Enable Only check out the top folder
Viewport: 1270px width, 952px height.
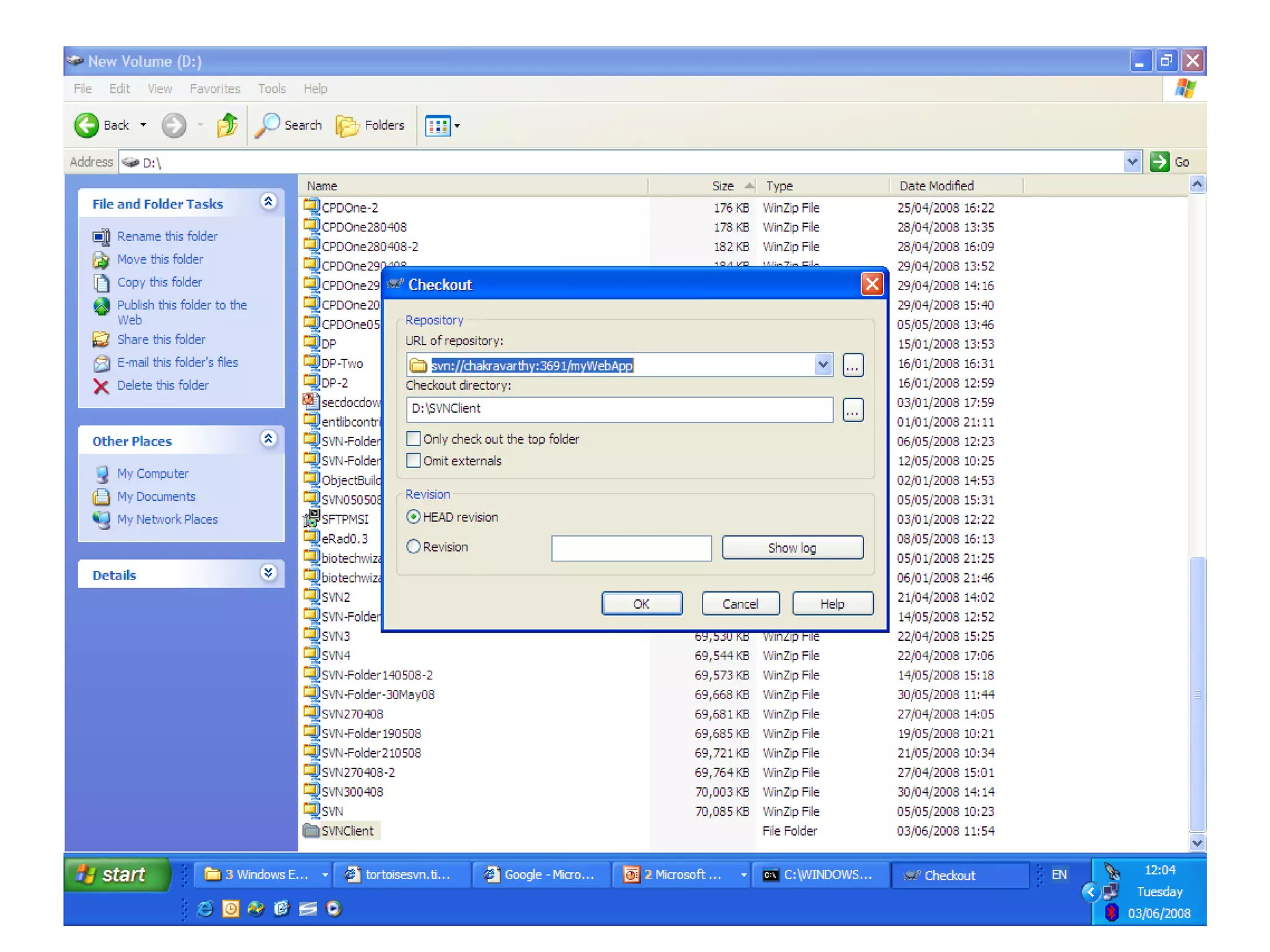pos(414,439)
